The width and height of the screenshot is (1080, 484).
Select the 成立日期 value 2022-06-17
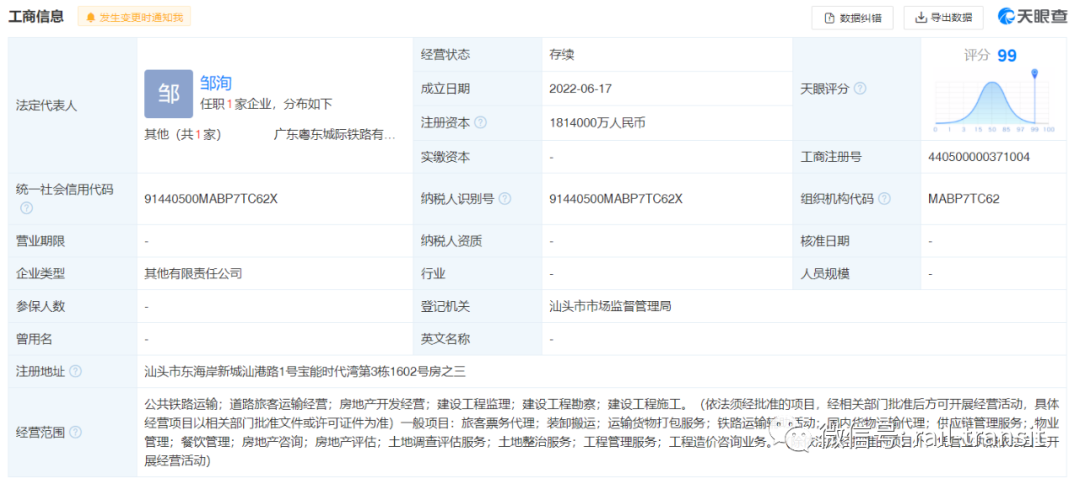tap(581, 89)
